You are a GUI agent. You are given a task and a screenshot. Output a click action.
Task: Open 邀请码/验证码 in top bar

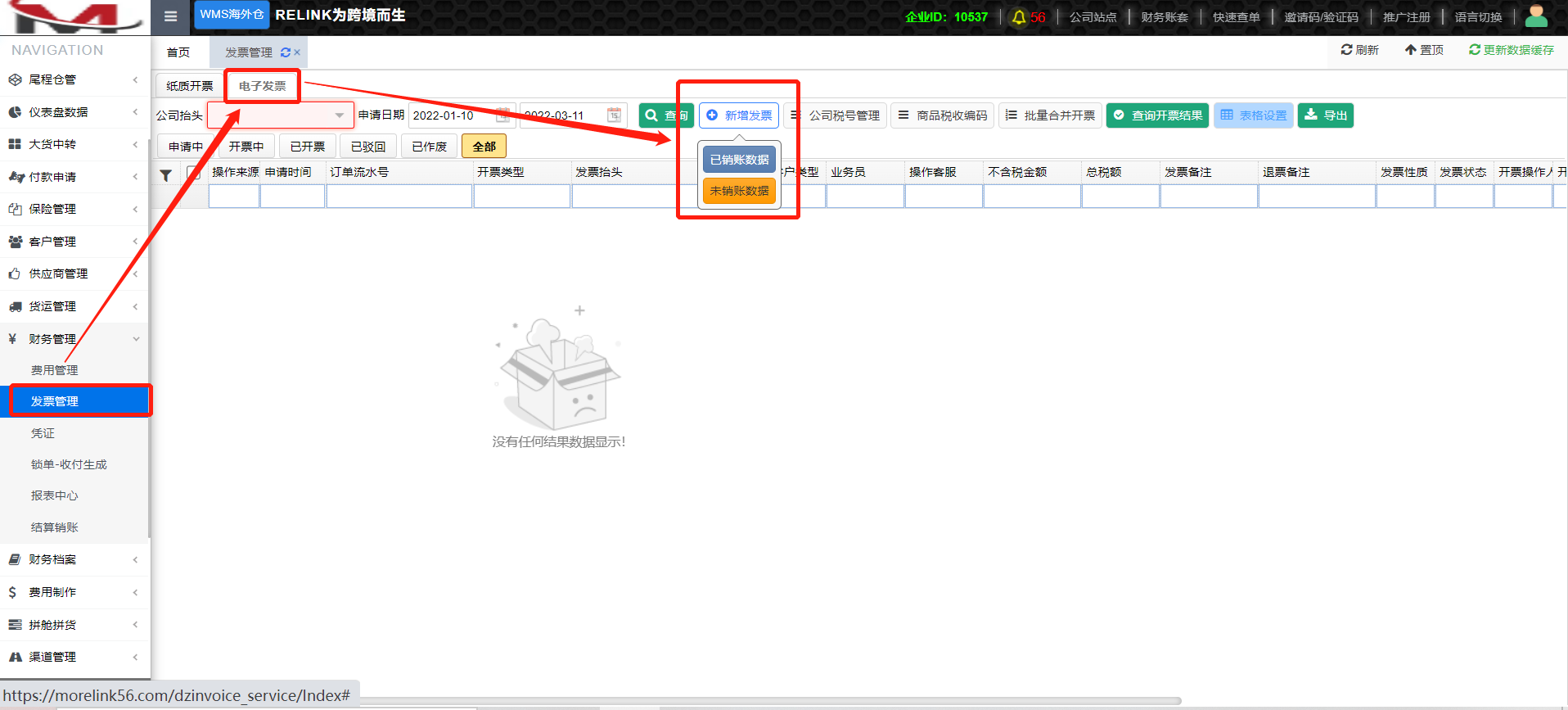[x=1321, y=17]
